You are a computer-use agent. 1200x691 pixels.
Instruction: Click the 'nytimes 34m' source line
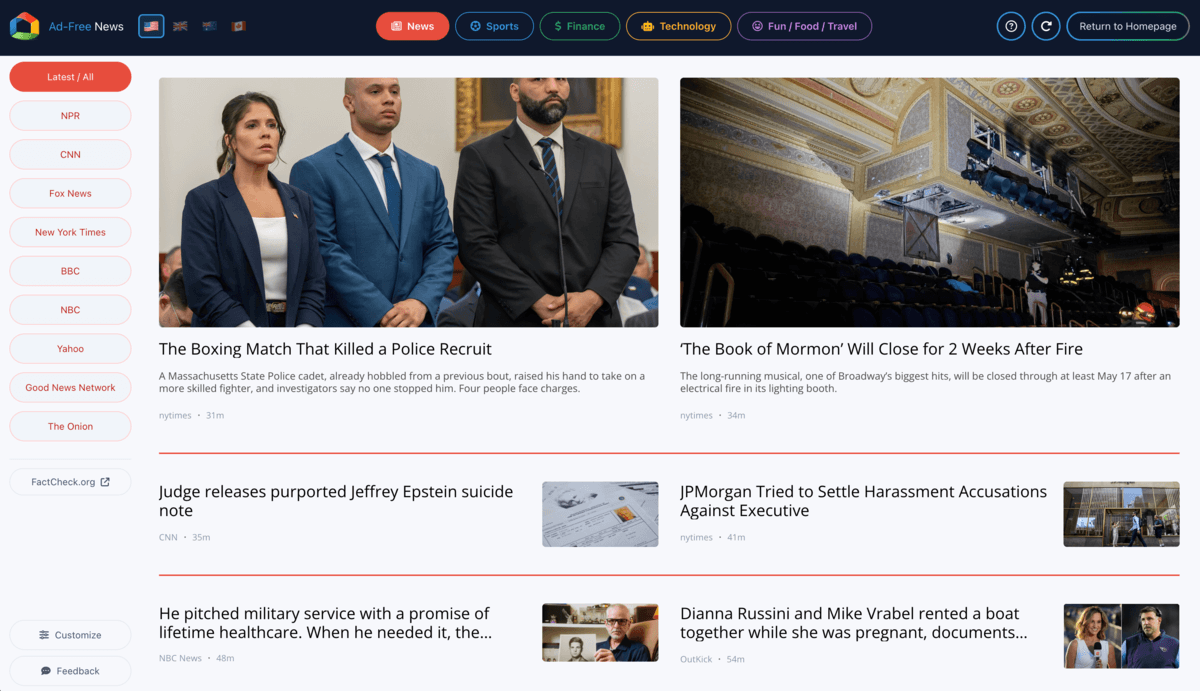[712, 415]
